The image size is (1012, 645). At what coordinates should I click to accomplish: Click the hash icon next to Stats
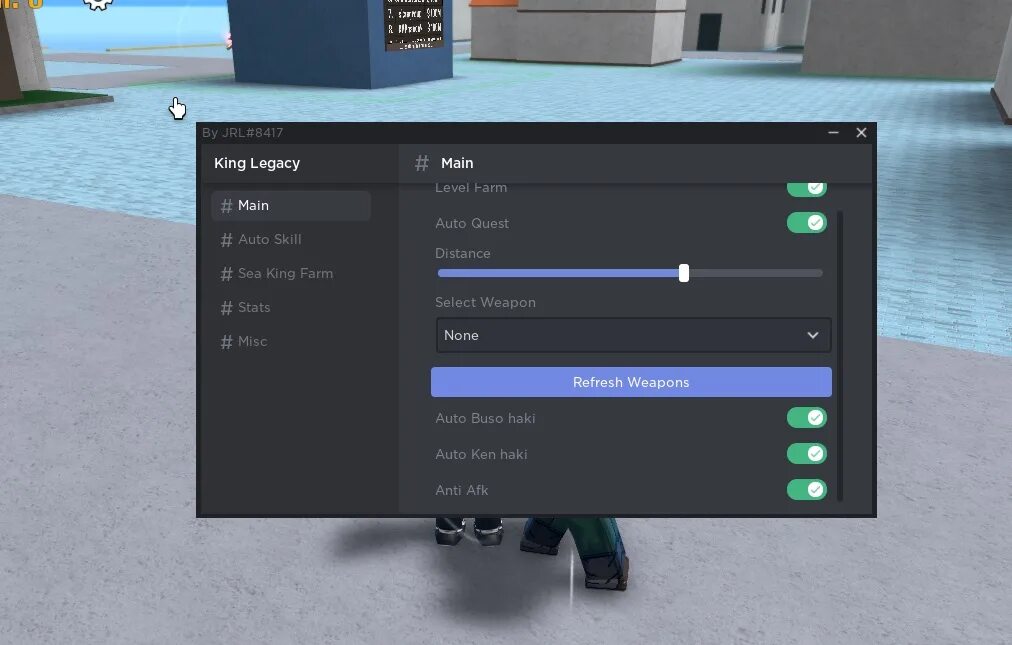pos(226,308)
